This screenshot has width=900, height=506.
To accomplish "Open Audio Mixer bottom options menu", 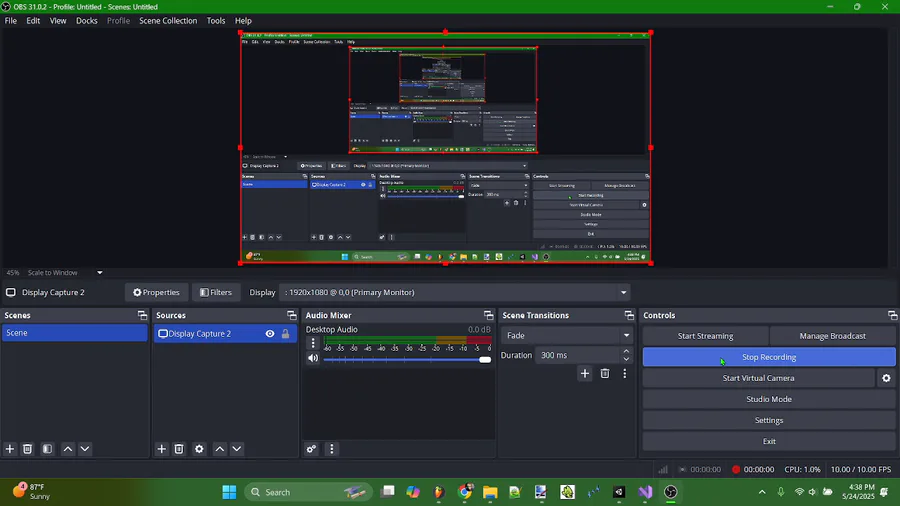I will point(331,449).
